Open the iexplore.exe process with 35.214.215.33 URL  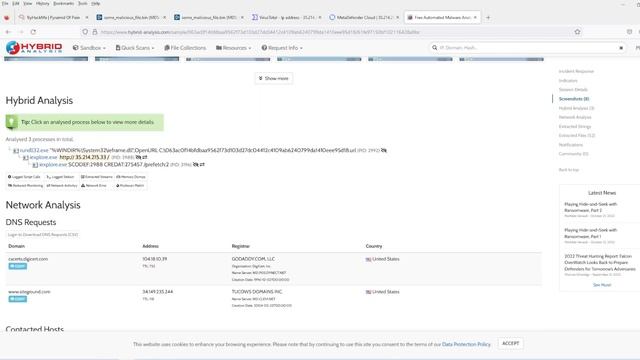pyautogui.click(x=43, y=157)
